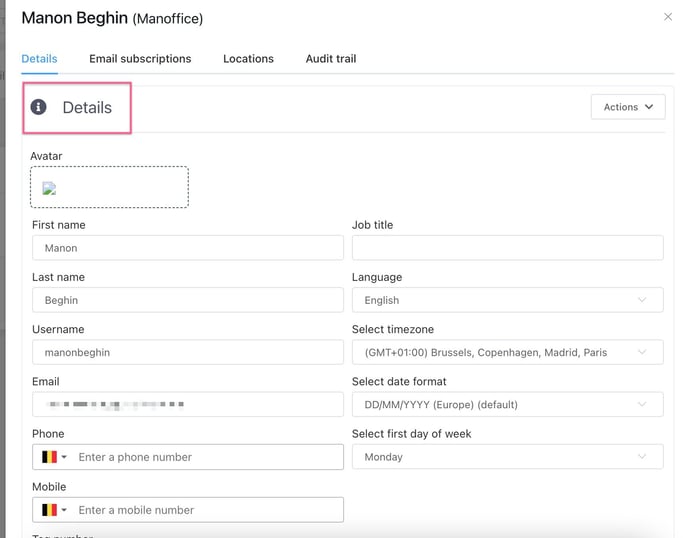Click the Email address field
The width and height of the screenshot is (688, 538).
(188, 405)
